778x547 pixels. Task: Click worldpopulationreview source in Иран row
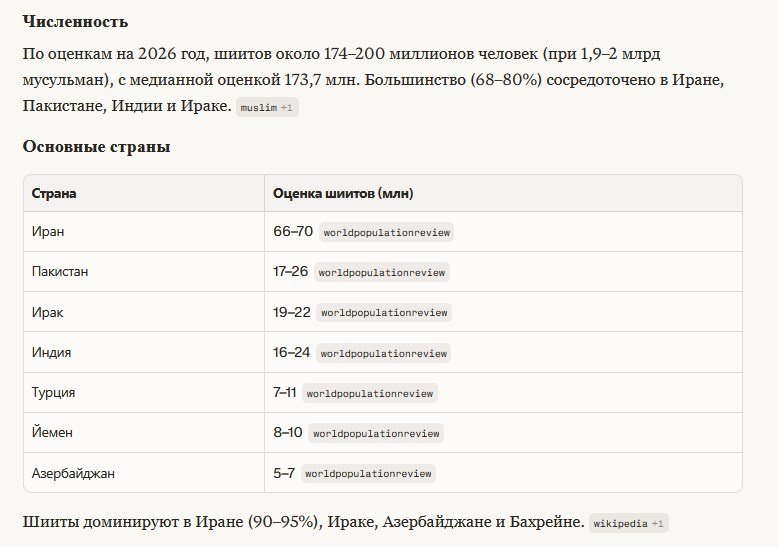pos(386,232)
